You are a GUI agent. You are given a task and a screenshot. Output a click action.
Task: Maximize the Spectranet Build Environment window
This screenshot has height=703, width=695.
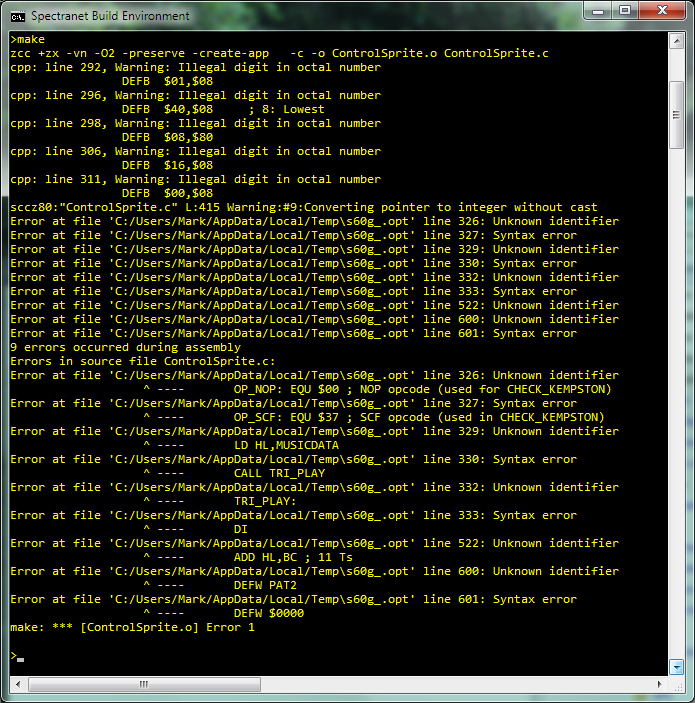pyautogui.click(x=624, y=12)
